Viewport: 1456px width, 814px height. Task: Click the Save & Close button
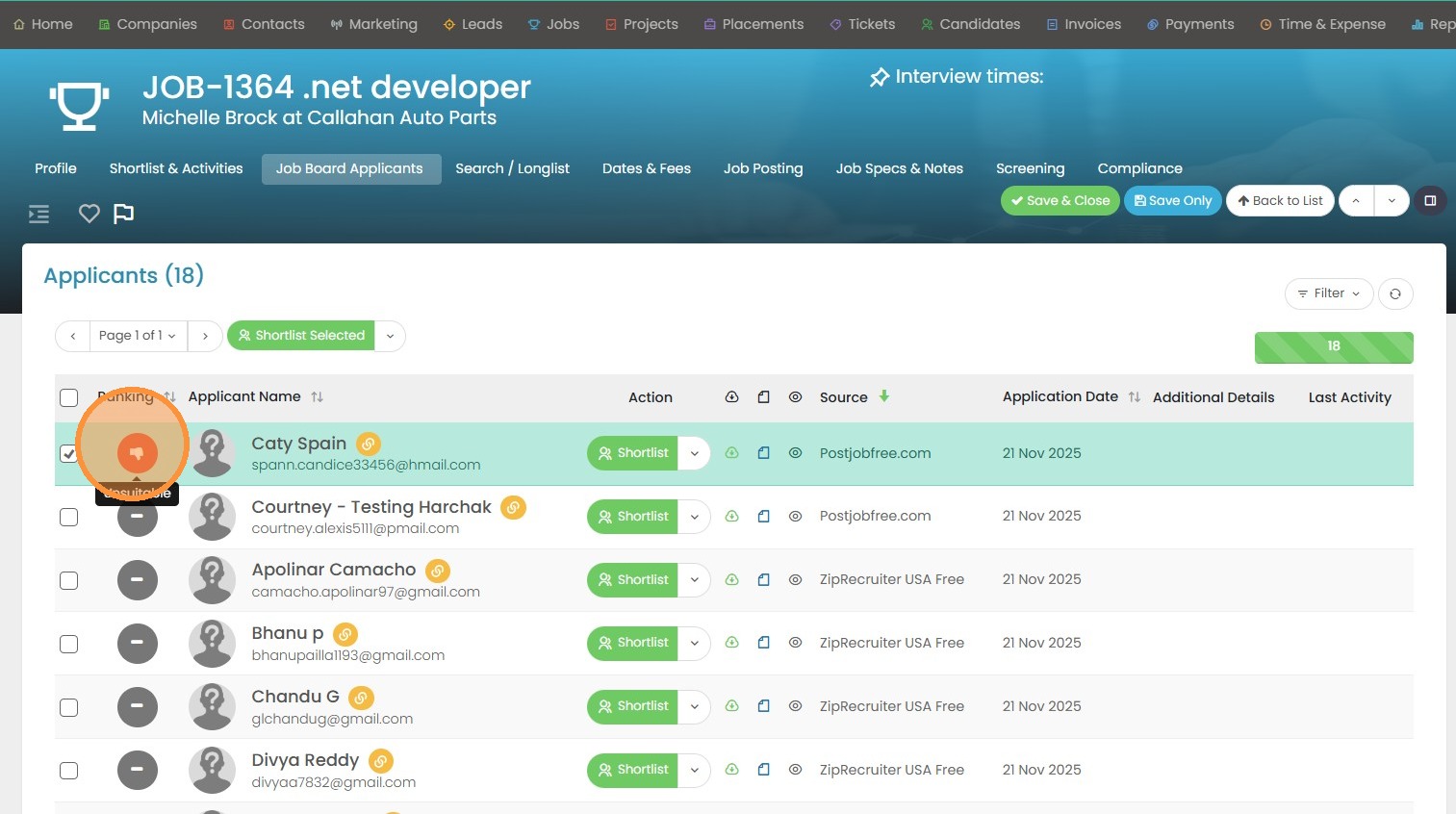[x=1060, y=200]
